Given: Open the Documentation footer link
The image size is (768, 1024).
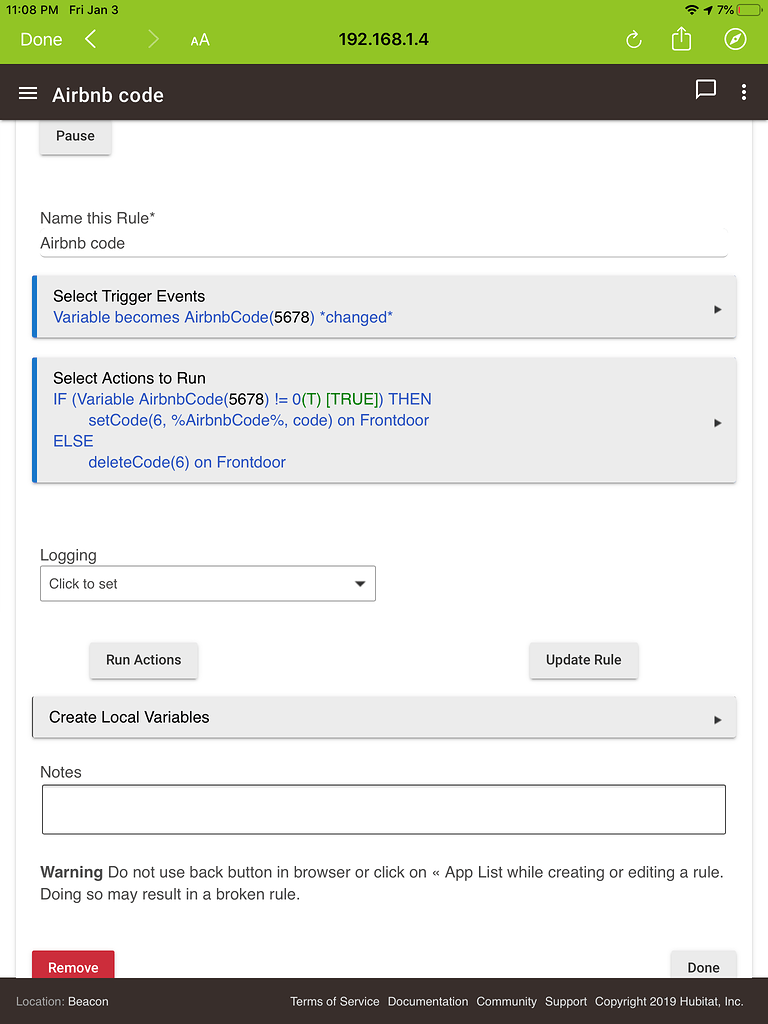Looking at the screenshot, I should tap(428, 1001).
